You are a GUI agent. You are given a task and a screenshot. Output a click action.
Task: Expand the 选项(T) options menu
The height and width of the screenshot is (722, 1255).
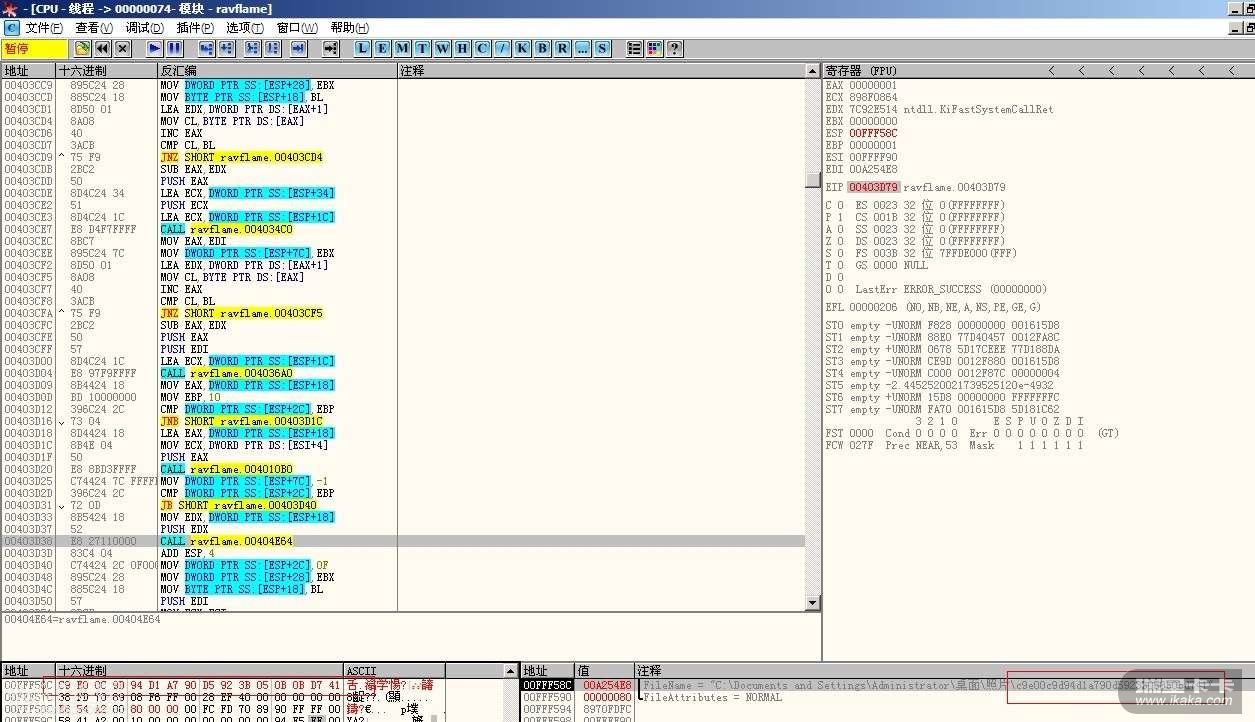click(244, 28)
